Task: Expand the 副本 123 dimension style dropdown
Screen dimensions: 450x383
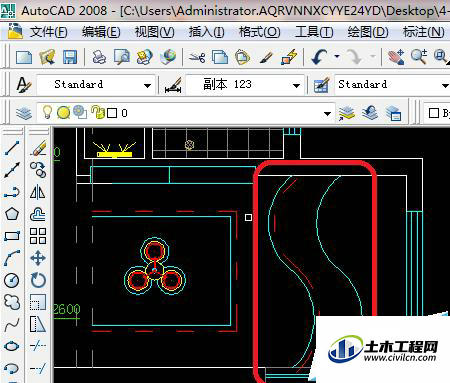Action: tap(296, 85)
